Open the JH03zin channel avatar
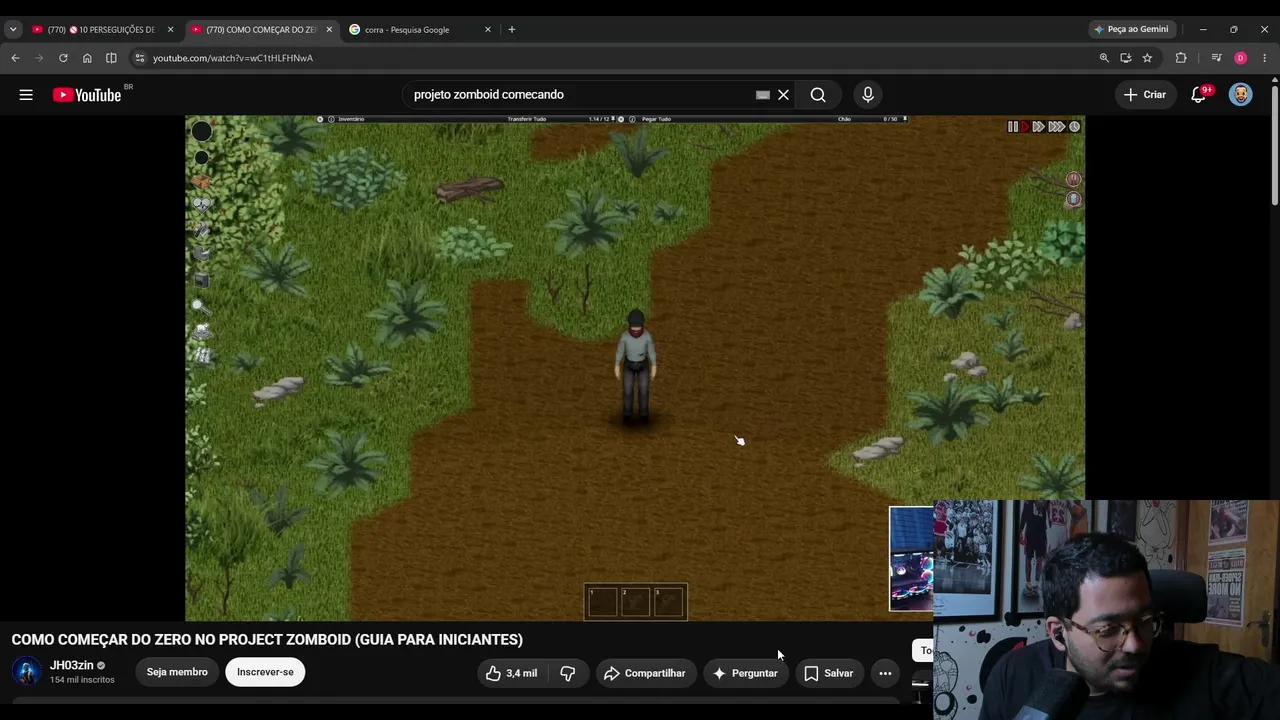 [x=27, y=672]
